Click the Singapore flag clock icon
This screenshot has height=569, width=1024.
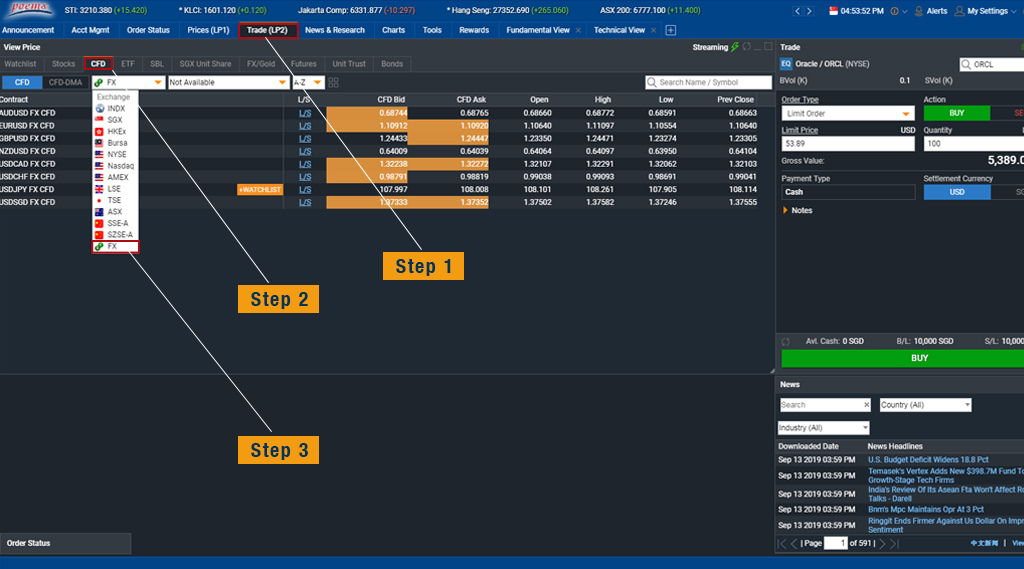[833, 10]
